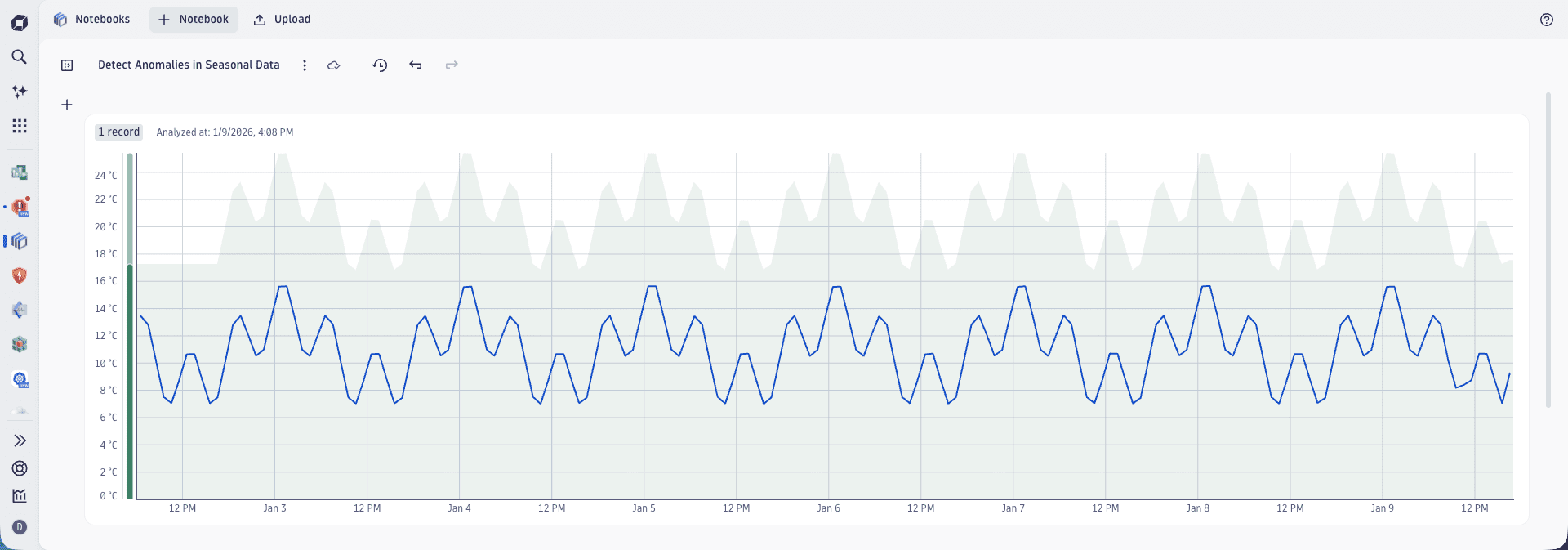Click the vertical page scrollbar

pos(1548,250)
